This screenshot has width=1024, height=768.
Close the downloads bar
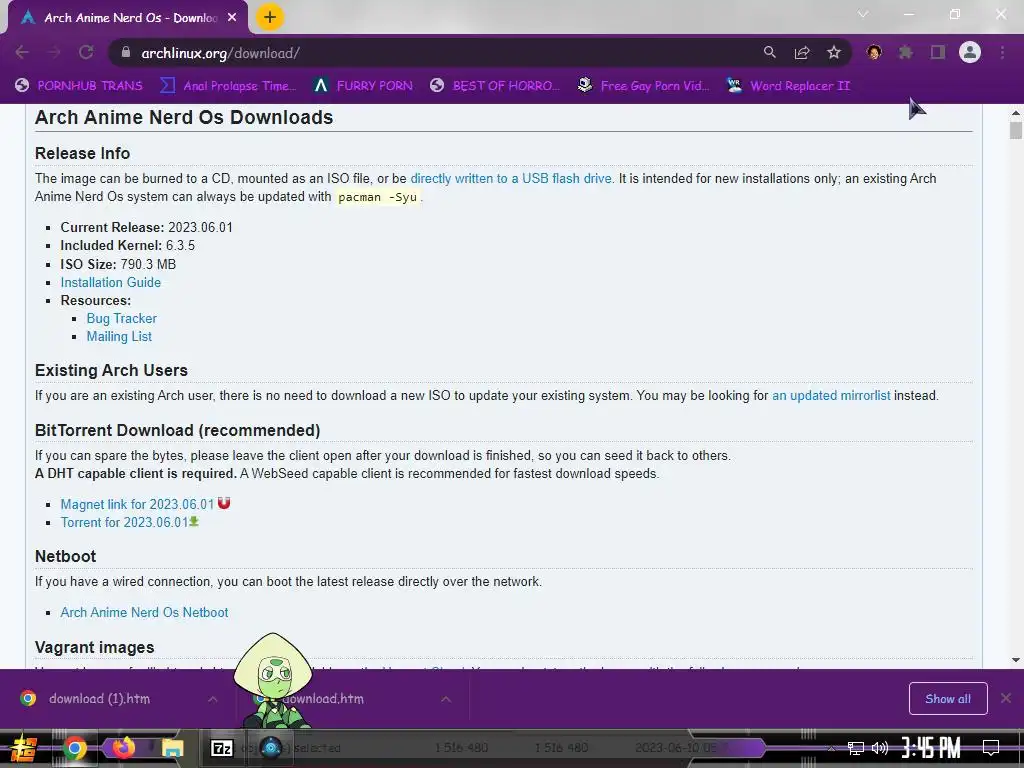pos(1006,698)
